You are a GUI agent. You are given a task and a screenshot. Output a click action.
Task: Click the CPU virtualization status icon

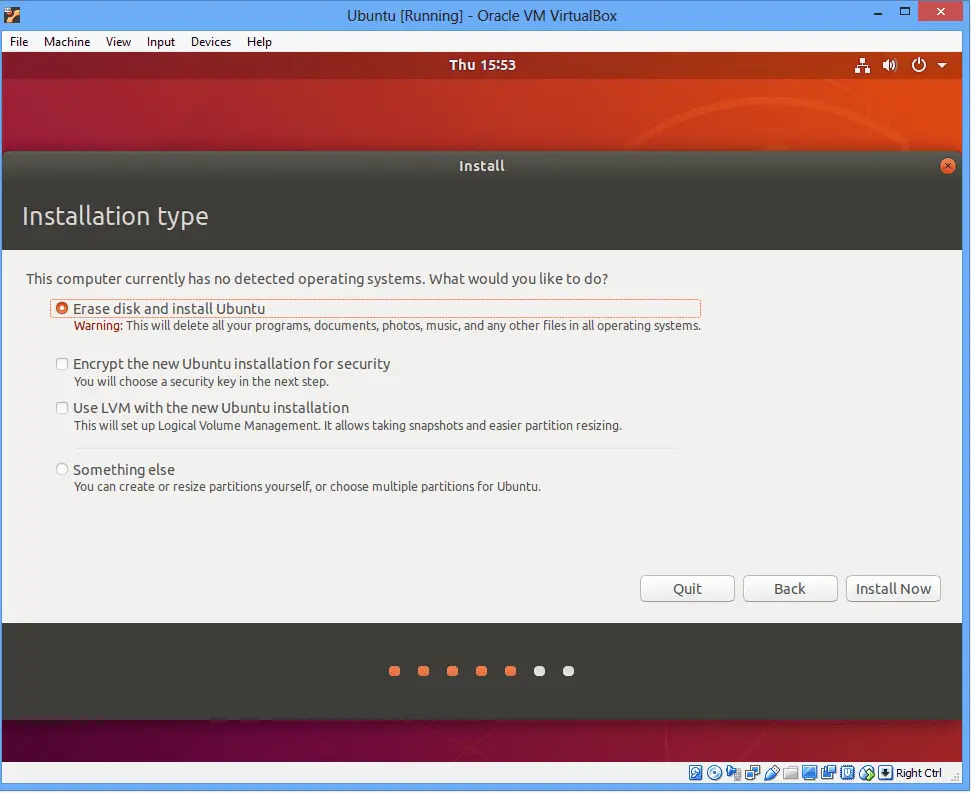(x=847, y=773)
